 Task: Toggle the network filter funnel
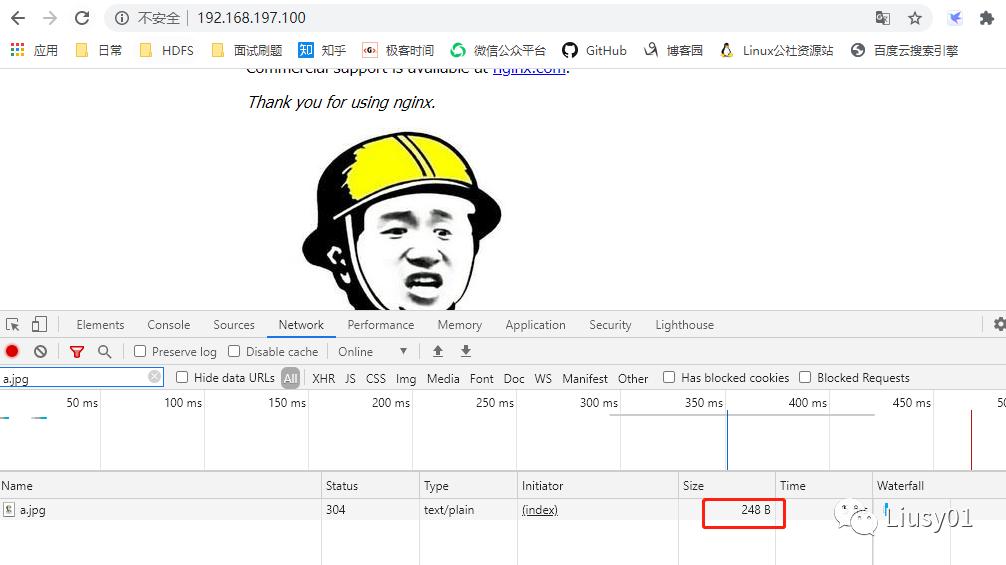click(77, 351)
